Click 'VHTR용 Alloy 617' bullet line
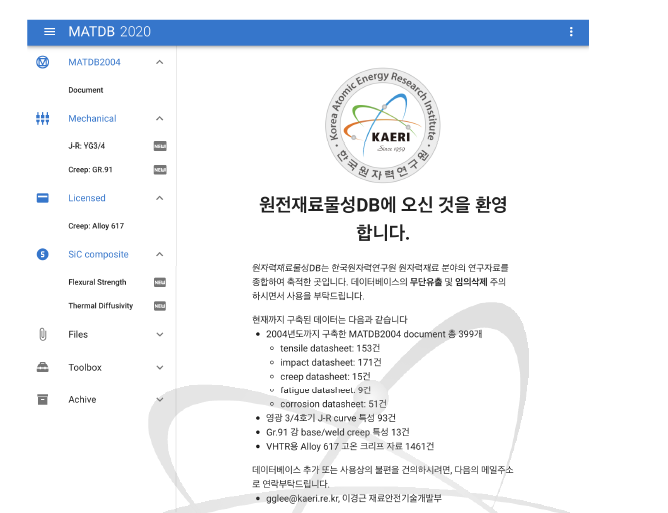 coord(350,446)
